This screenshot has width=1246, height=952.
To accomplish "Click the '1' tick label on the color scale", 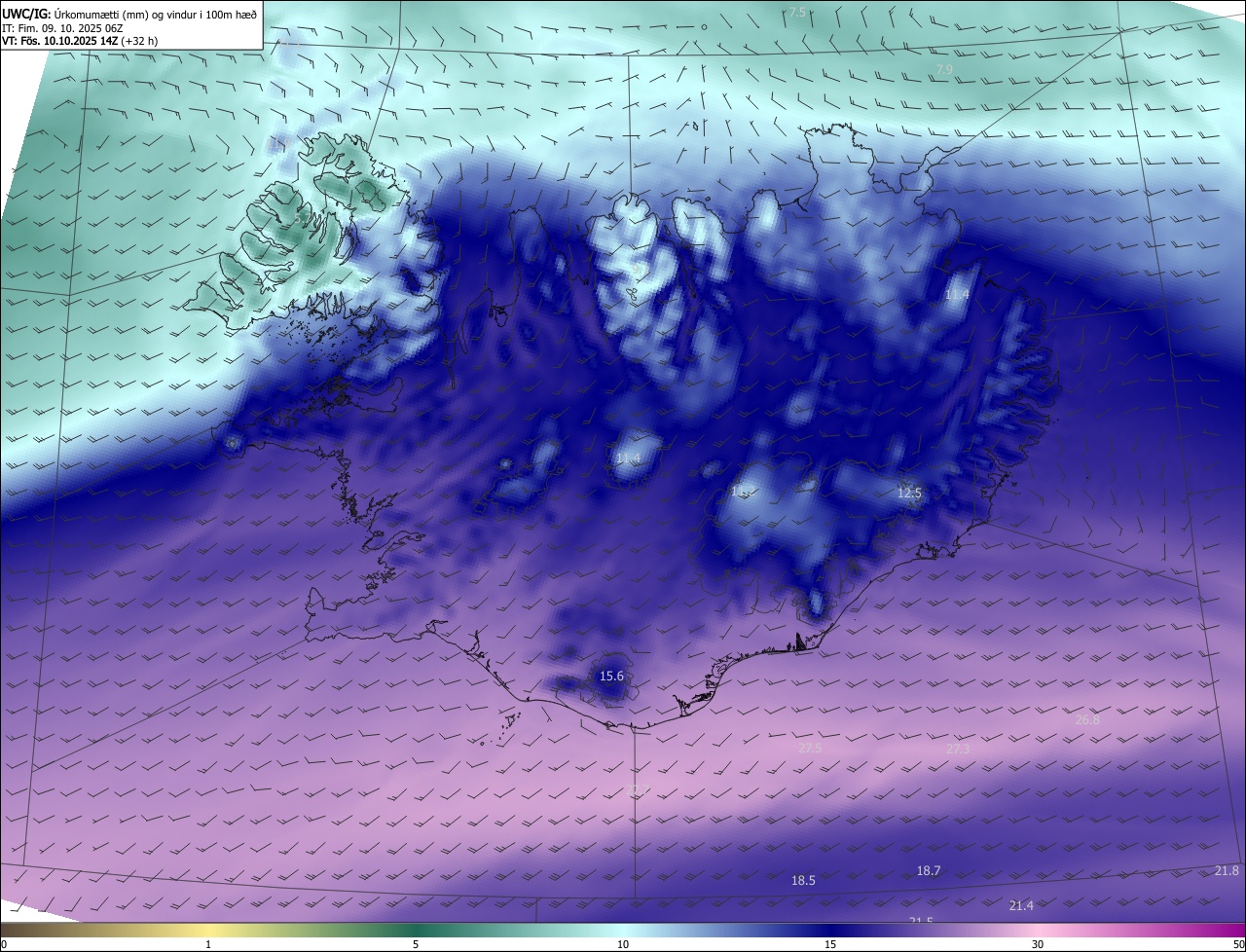I will click(x=208, y=944).
